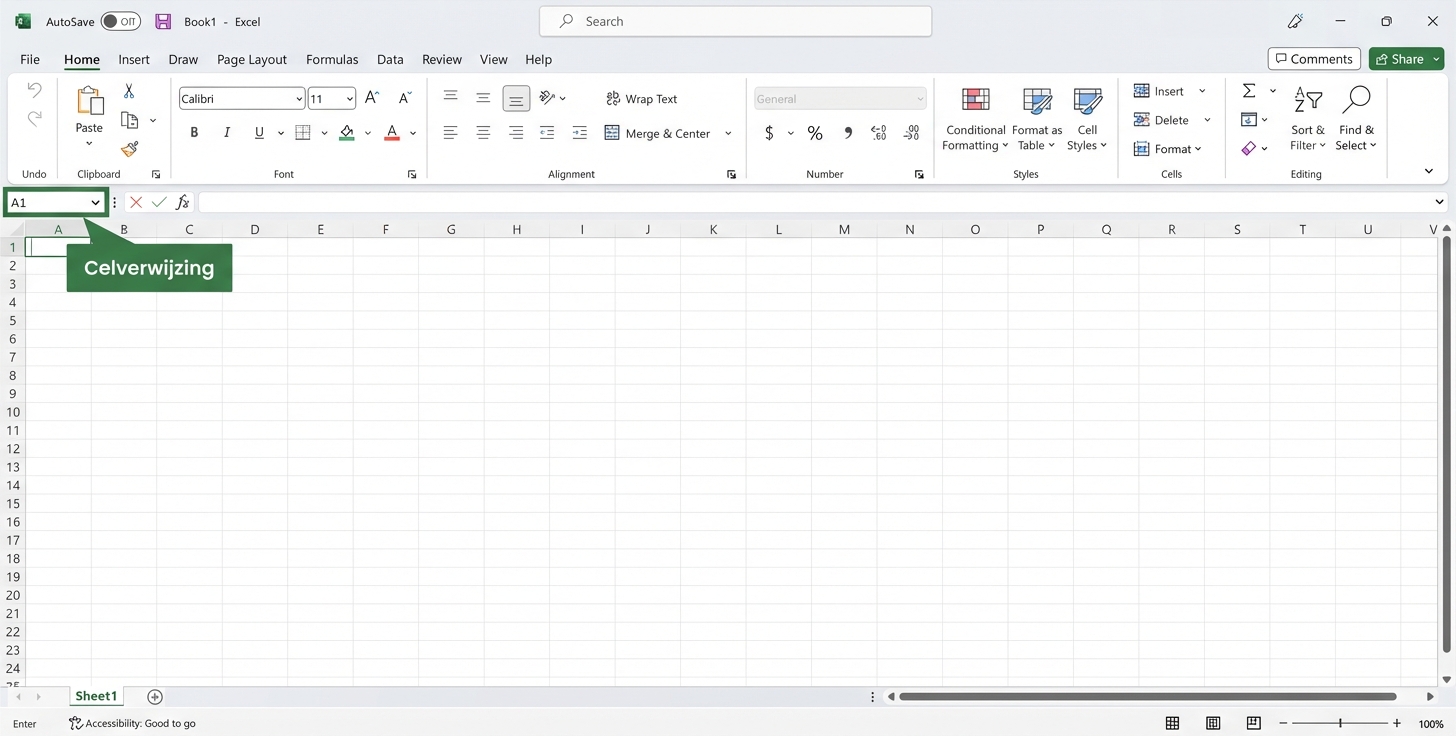
Task: Apply Percent number style
Action: 814,132
